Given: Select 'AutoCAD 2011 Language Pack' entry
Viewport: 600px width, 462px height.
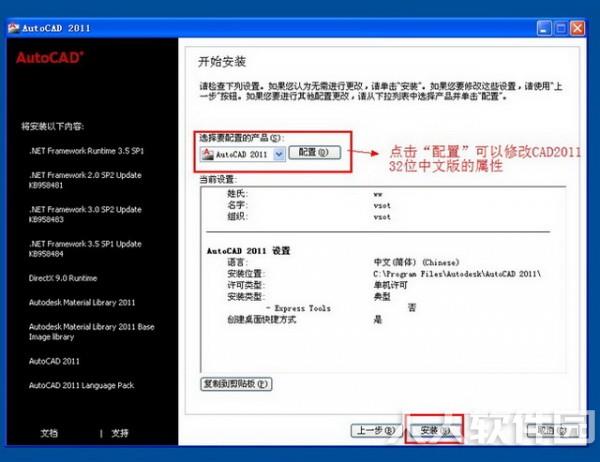Looking at the screenshot, I should (x=82, y=385).
